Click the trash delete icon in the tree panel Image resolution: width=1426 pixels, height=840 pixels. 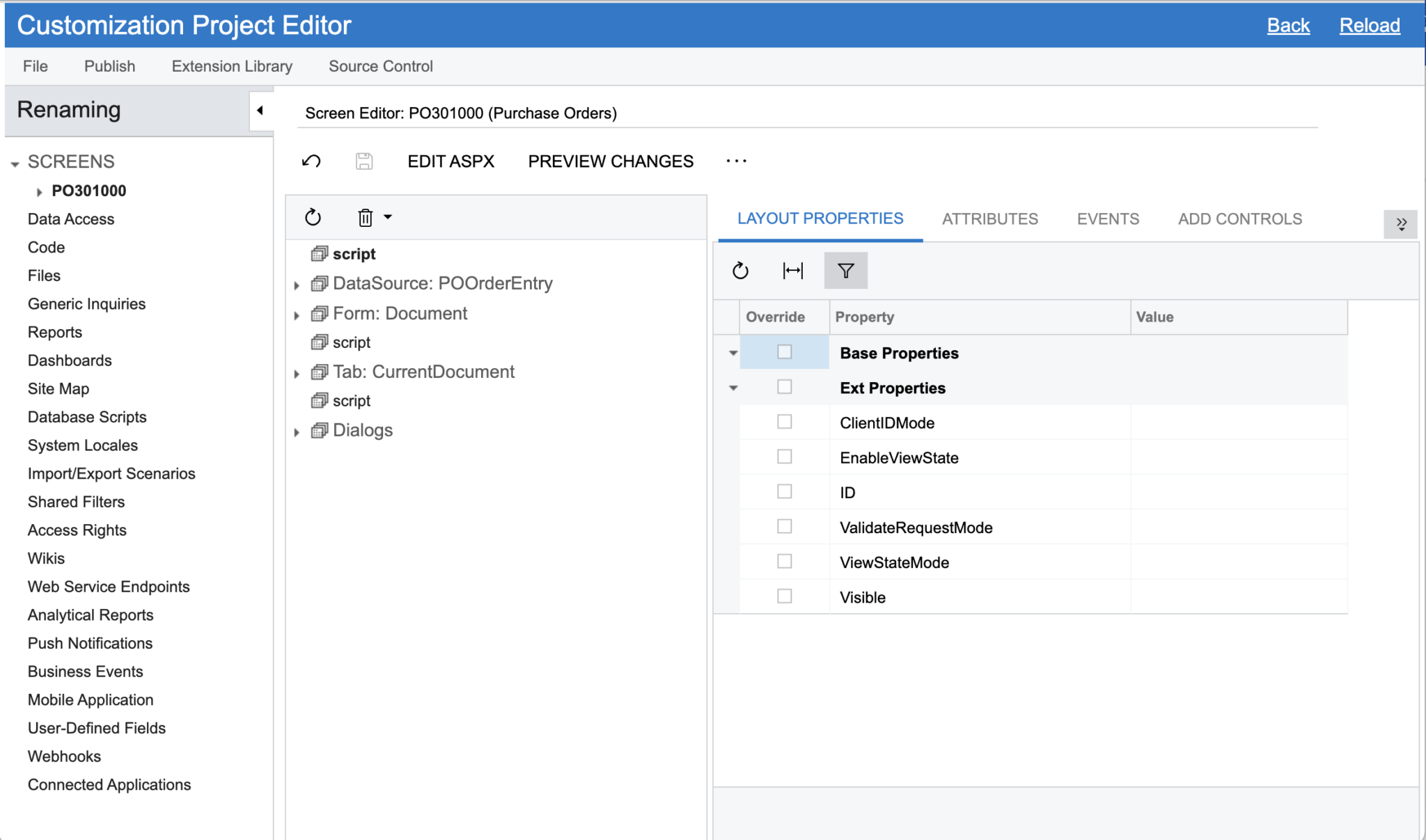(x=365, y=217)
